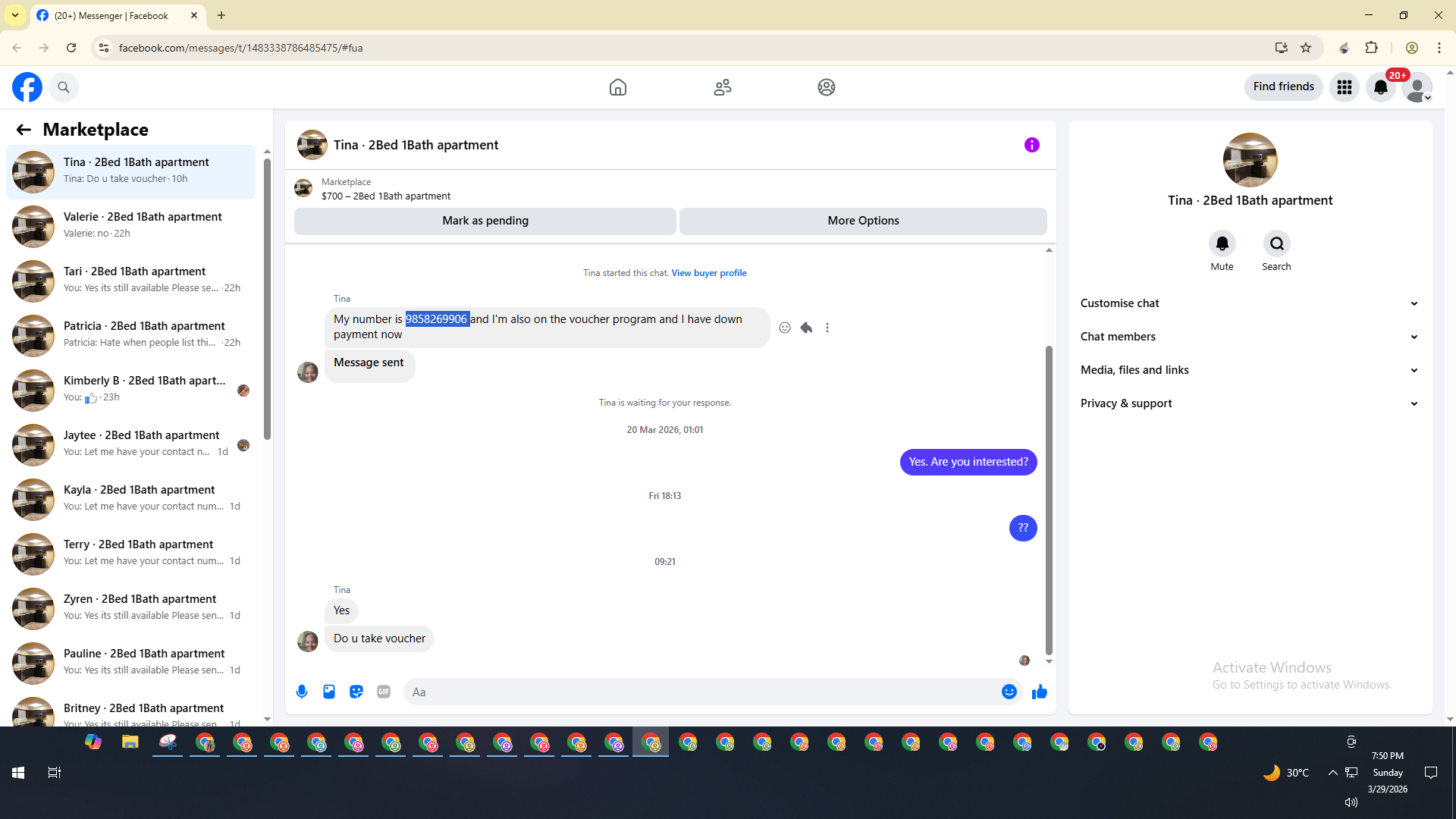Open the Kimberly B conversation

click(131, 390)
